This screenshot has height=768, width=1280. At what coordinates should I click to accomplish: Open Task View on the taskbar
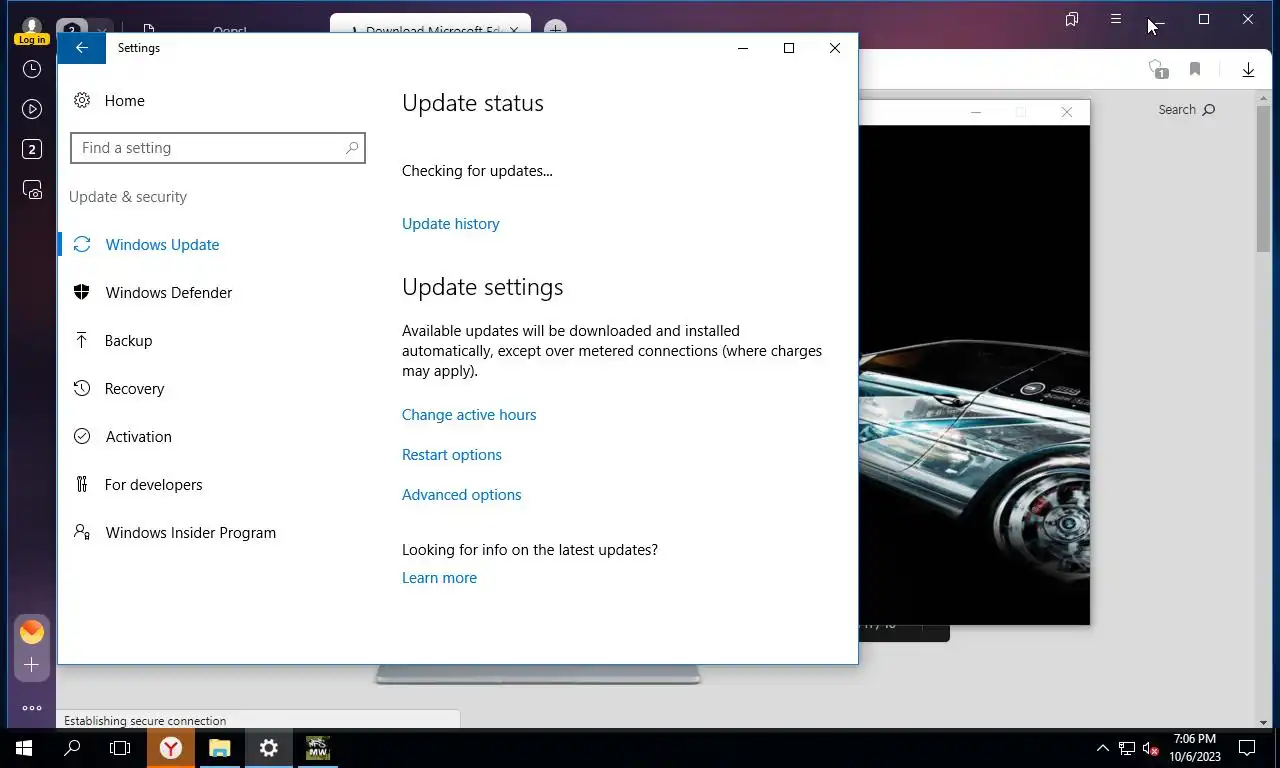point(120,748)
